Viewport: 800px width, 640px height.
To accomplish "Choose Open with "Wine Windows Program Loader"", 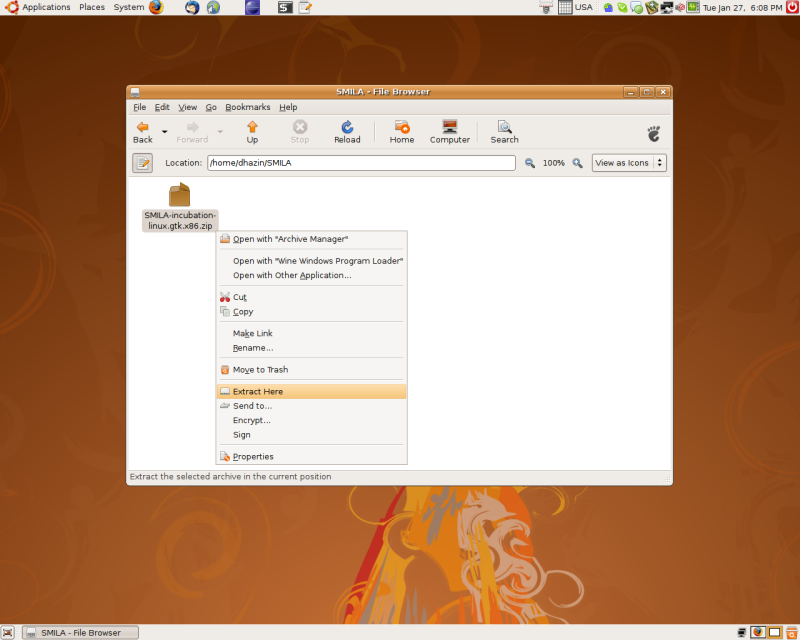I will pos(311,261).
